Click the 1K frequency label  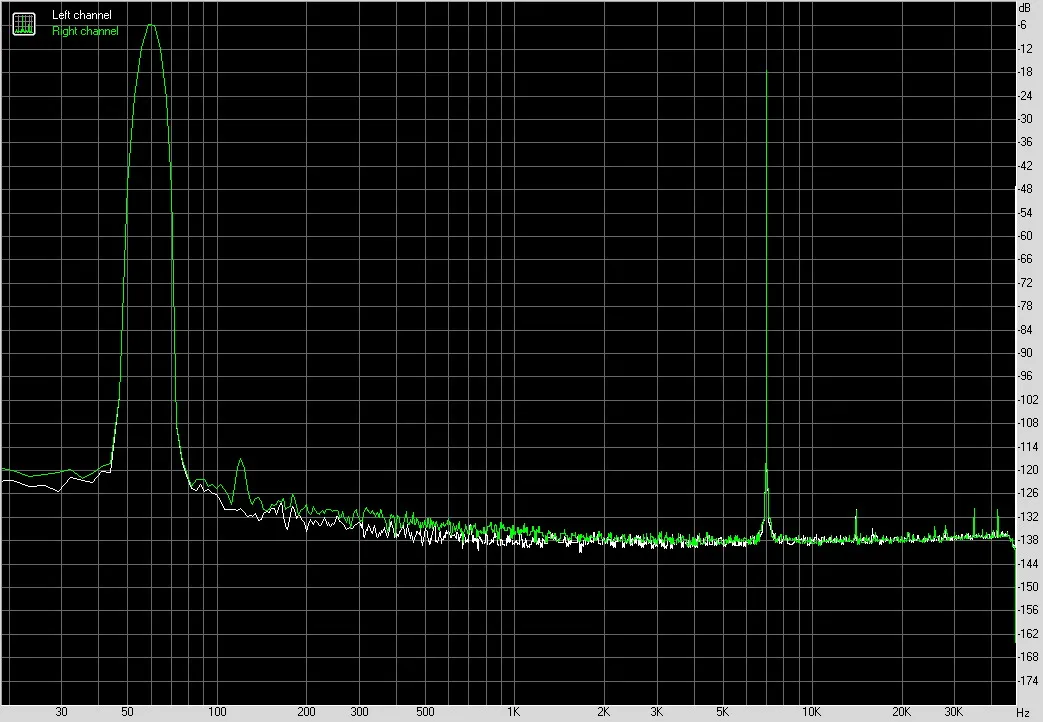513,712
